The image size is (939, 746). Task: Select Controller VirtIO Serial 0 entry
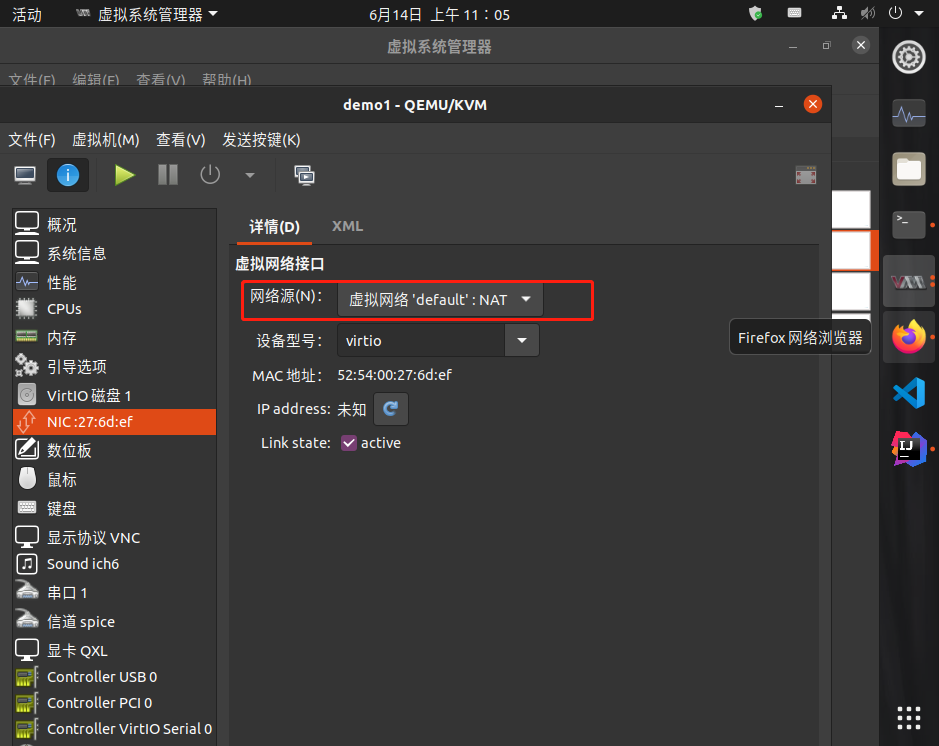114,729
